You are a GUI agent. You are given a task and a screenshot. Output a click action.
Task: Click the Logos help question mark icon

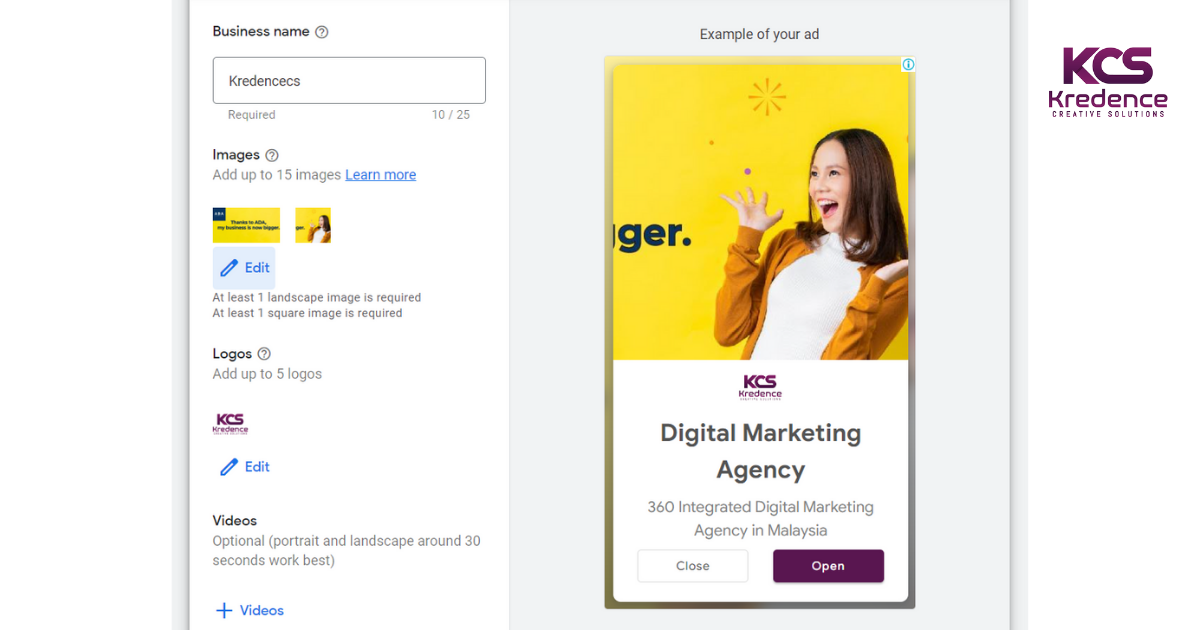pos(264,354)
